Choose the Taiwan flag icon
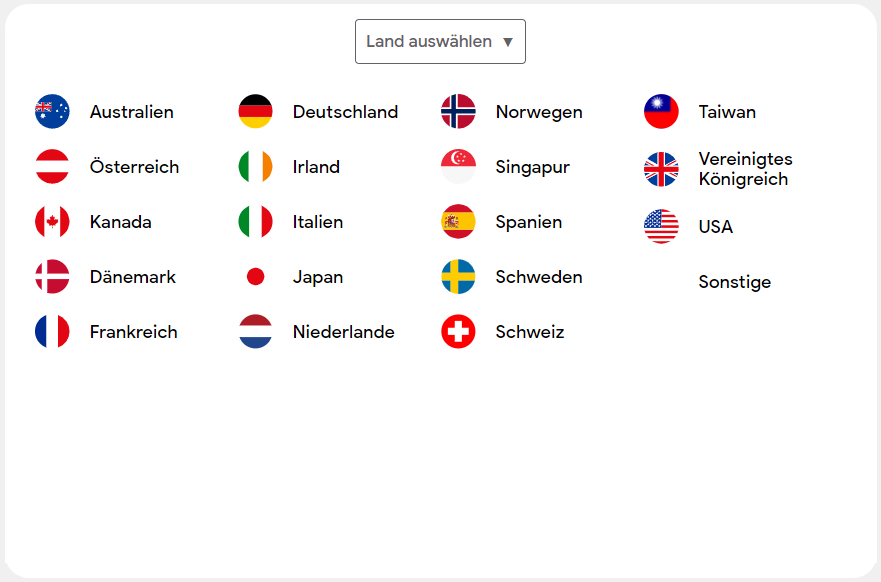 click(x=661, y=111)
